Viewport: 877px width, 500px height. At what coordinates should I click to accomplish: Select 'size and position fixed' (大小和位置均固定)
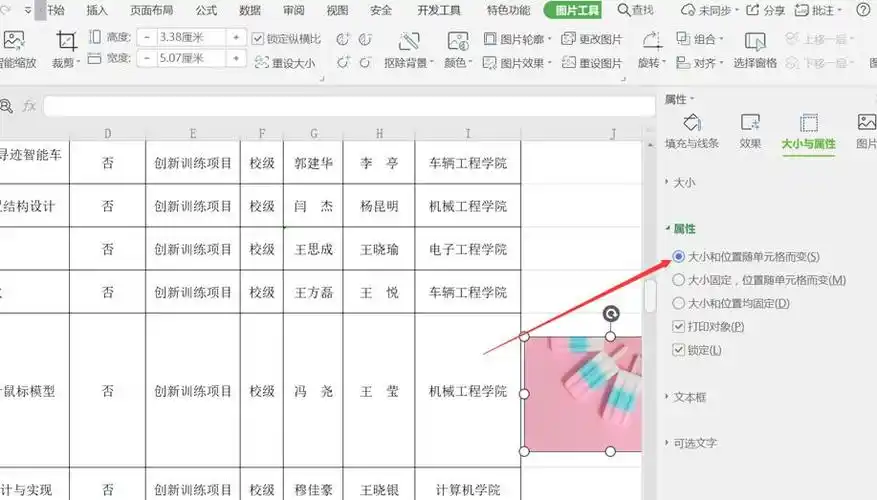coord(678,303)
